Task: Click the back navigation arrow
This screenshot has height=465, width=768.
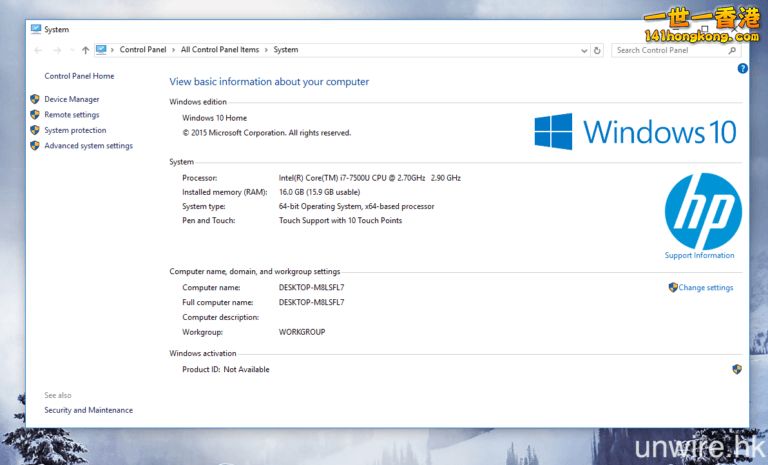Action: [x=38, y=50]
